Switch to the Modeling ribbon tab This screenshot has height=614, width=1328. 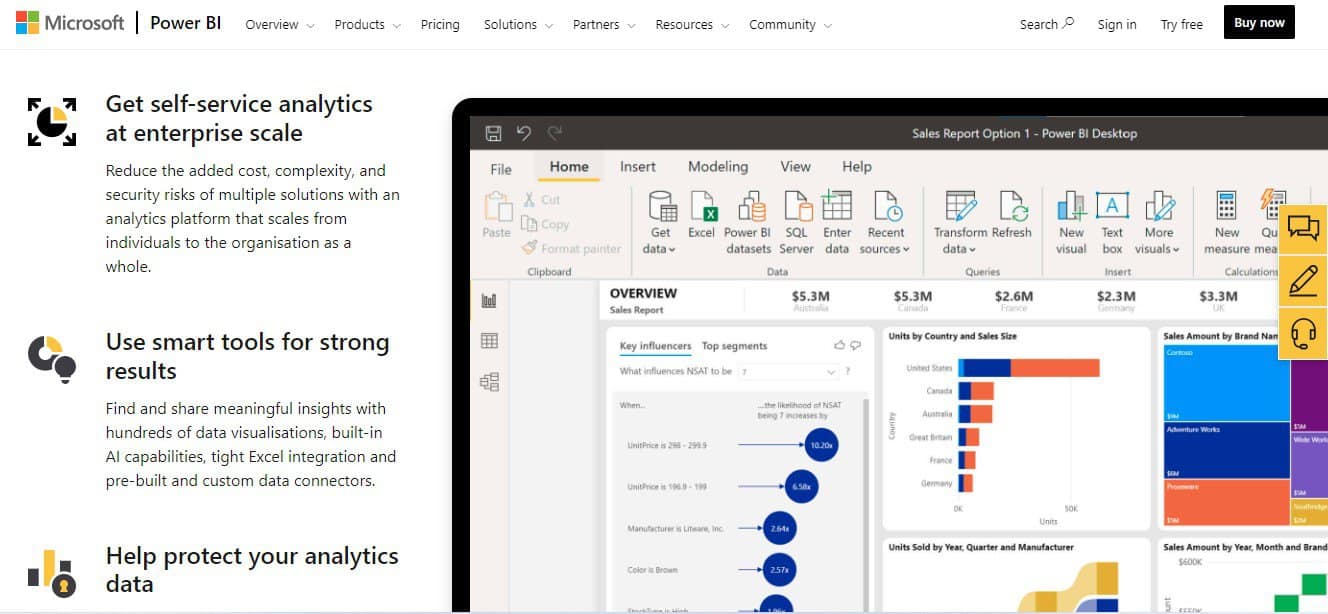pyautogui.click(x=718, y=167)
